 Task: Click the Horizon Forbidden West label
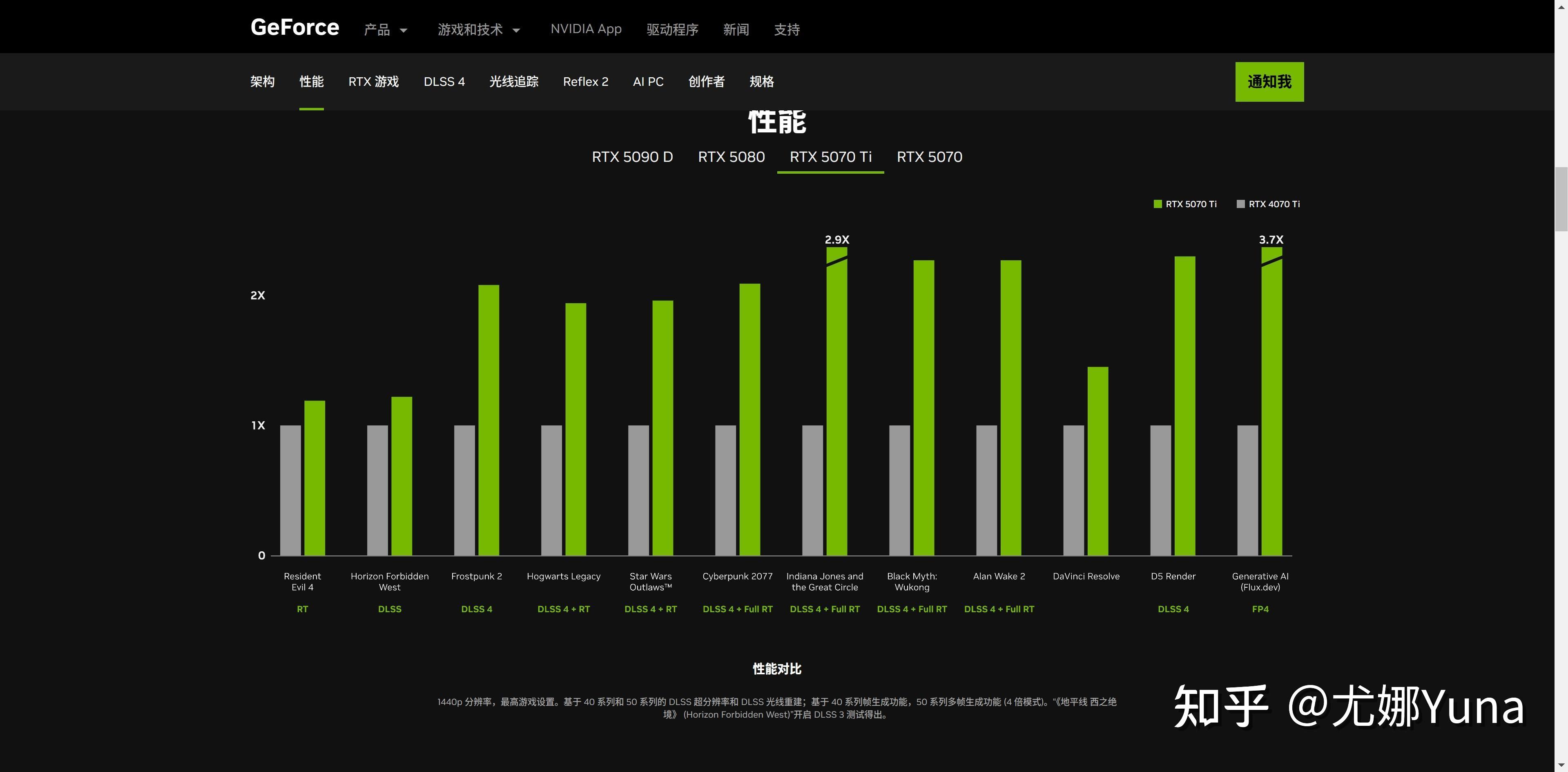390,582
